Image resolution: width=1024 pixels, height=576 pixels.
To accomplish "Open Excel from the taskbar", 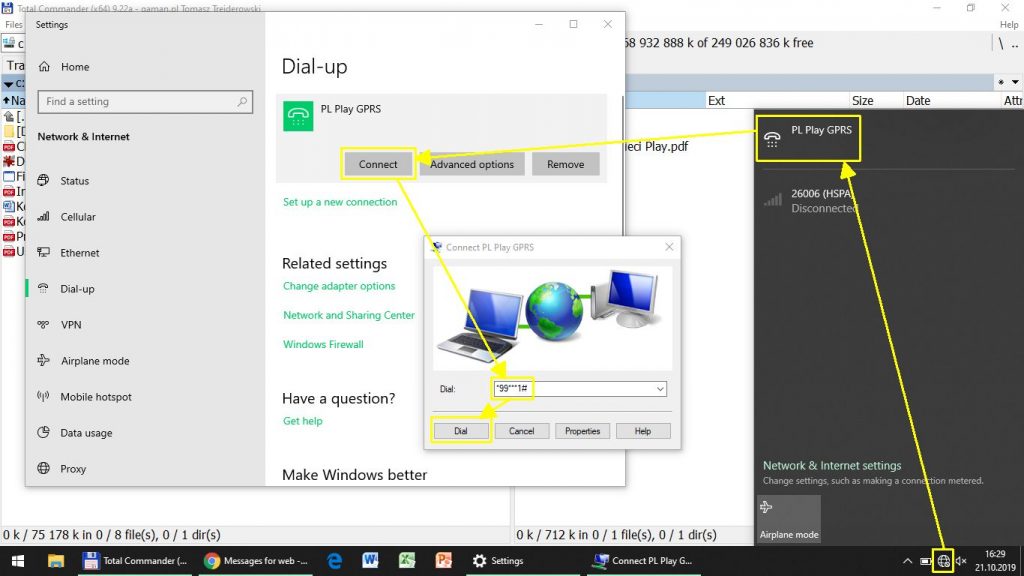I will coord(407,560).
